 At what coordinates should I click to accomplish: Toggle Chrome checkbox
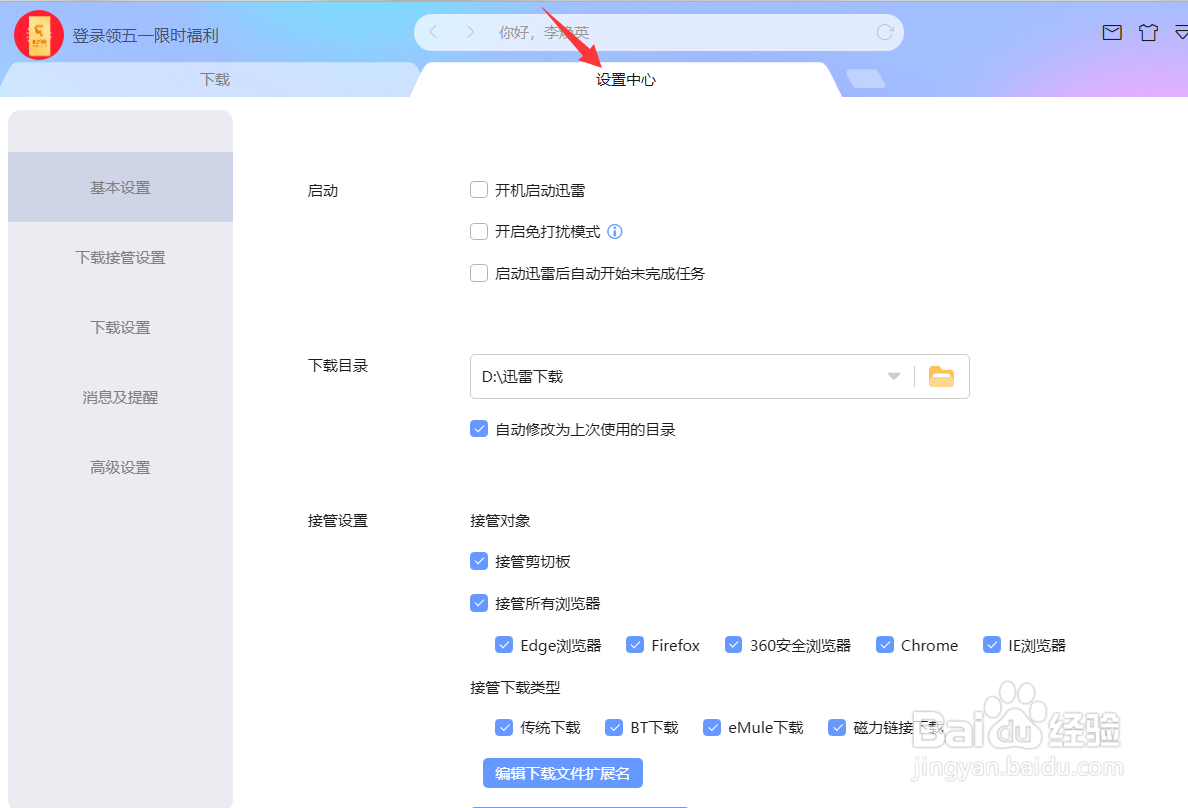(x=885, y=645)
